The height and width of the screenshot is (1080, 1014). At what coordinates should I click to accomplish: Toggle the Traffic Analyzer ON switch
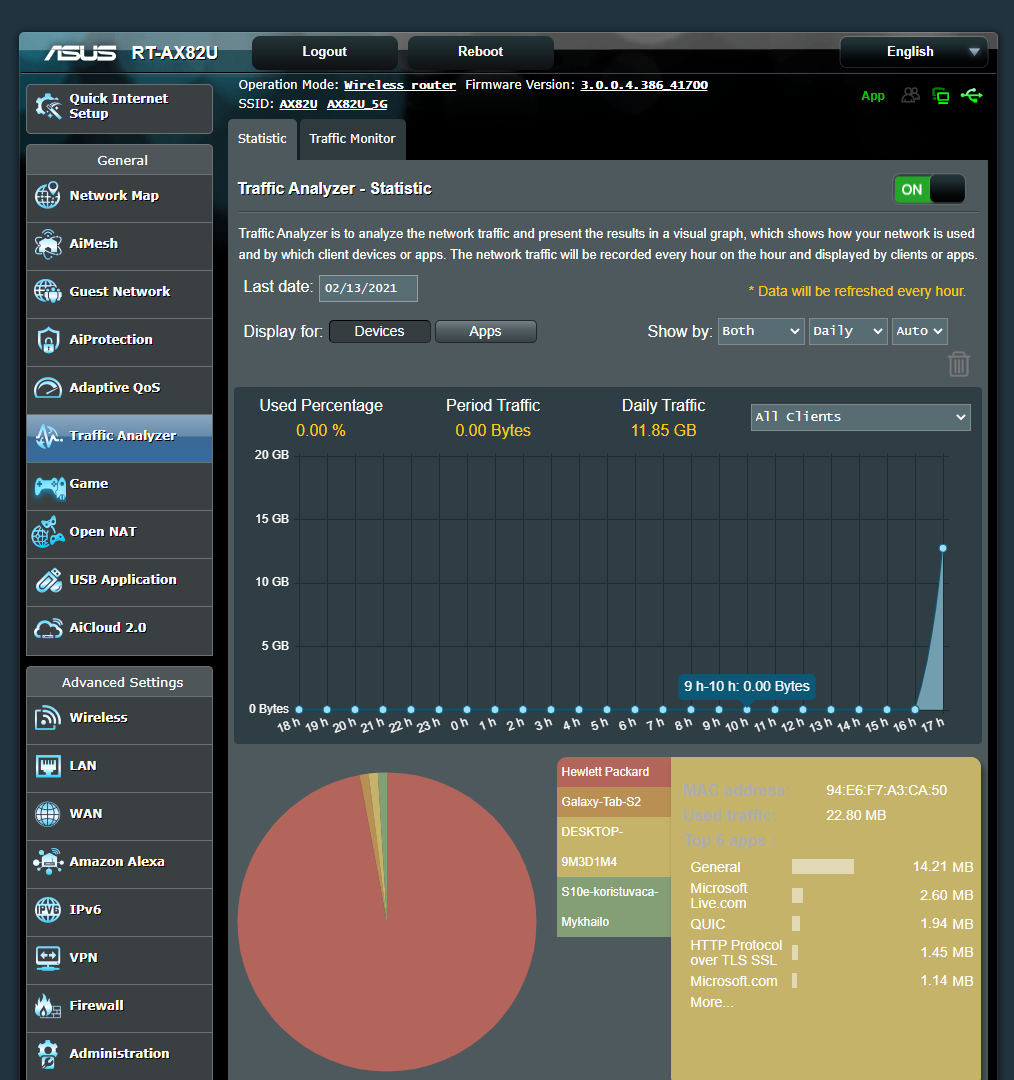929,189
